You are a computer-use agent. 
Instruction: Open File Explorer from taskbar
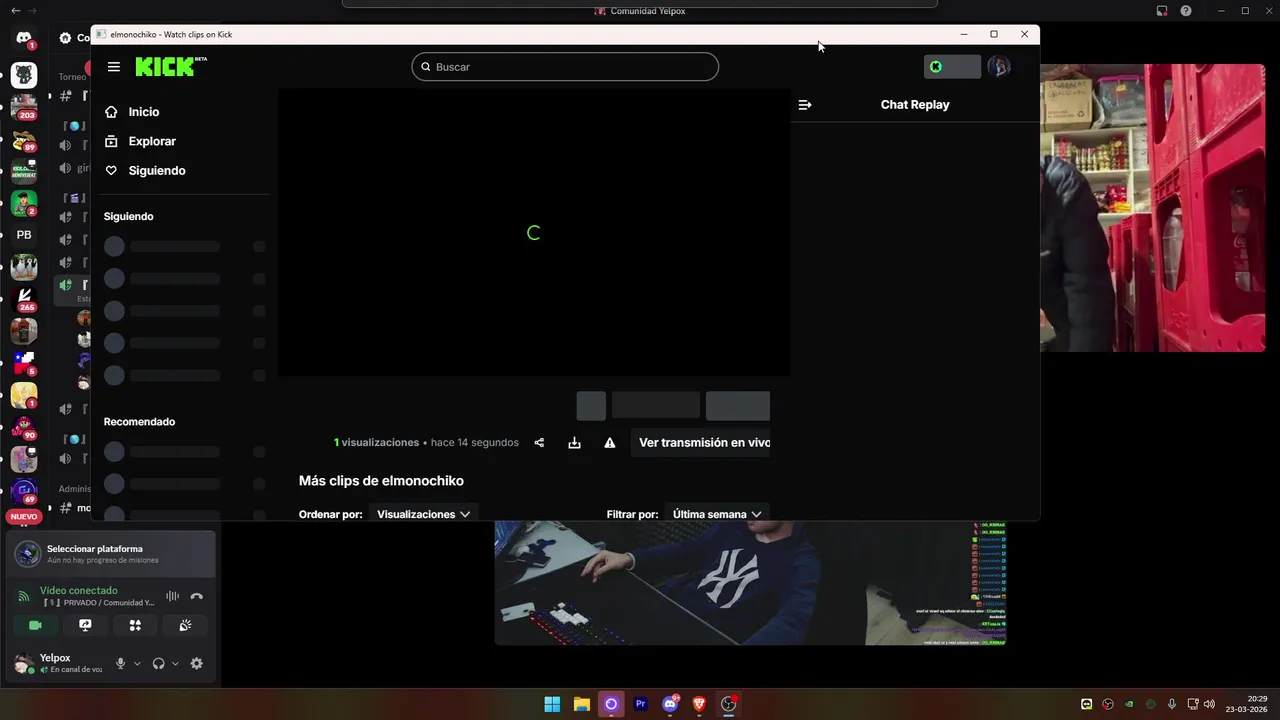click(581, 704)
